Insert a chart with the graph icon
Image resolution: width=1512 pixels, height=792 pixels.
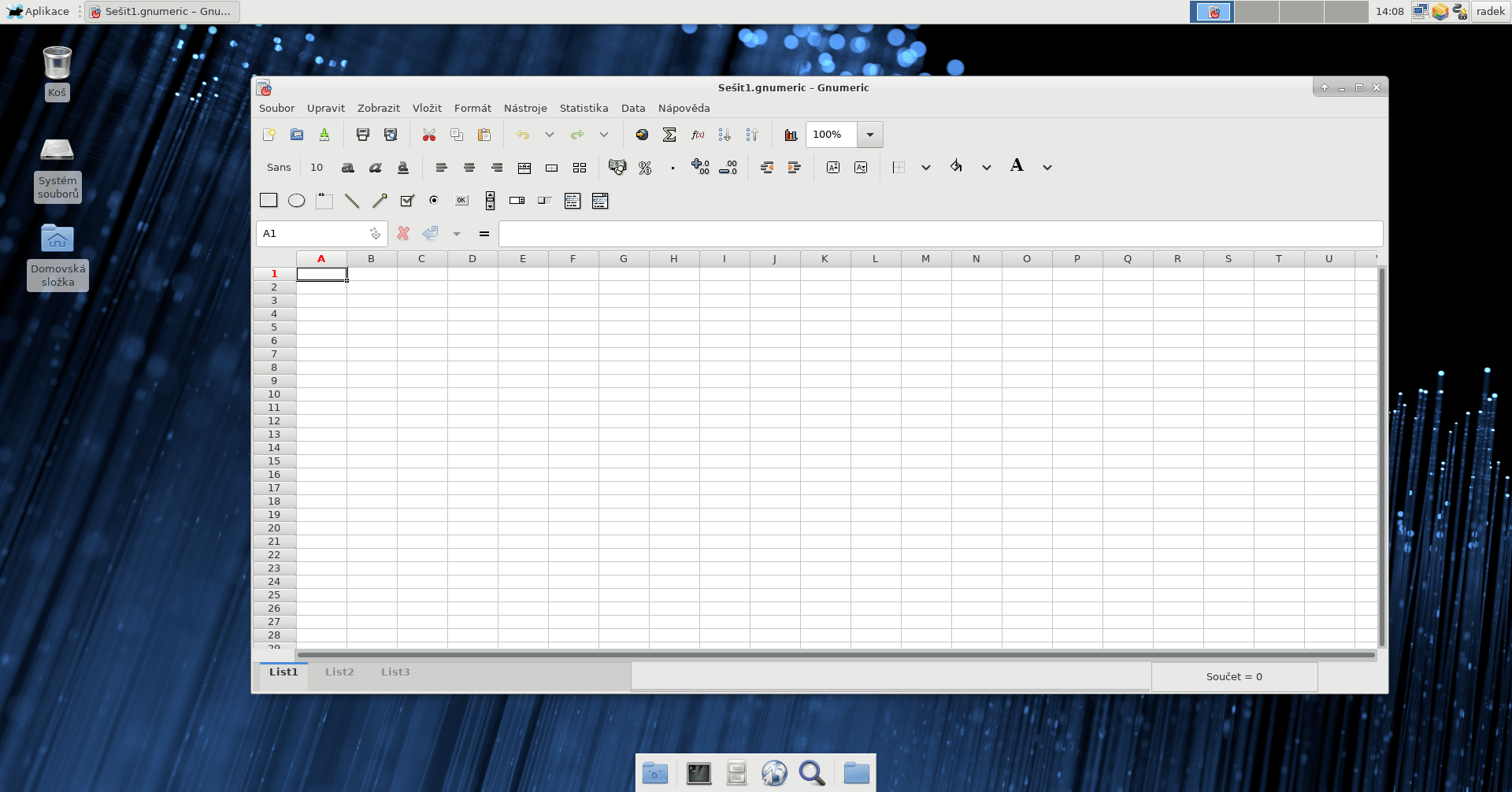(791, 135)
